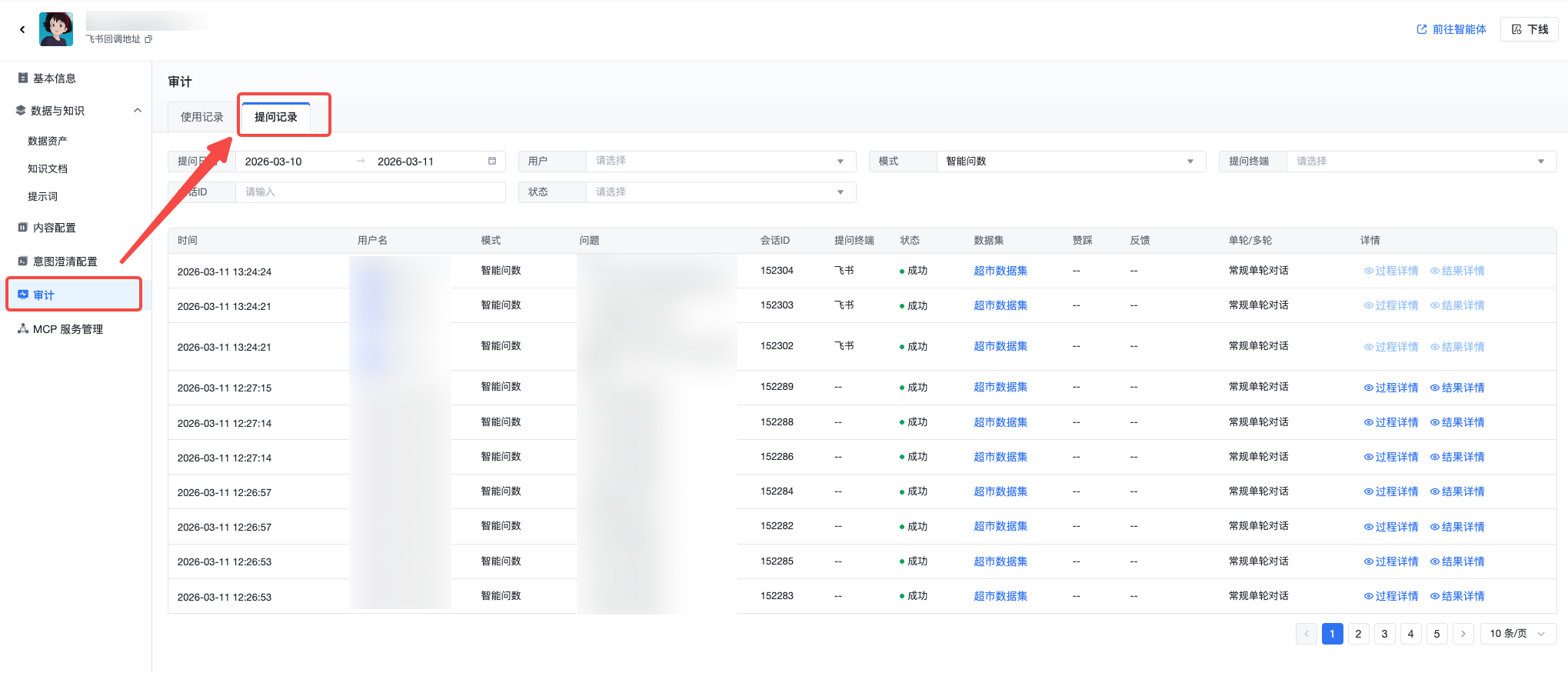Screen dimensions: 1568x673
Task: Expand the 模式 dropdown showing 智能问数
Action: (x=1069, y=162)
